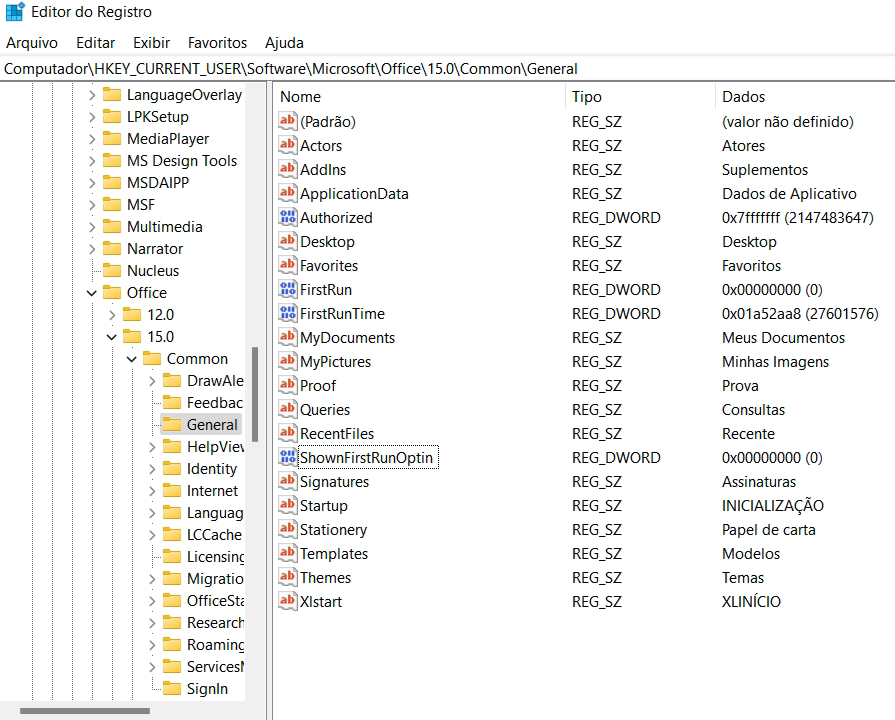Click the string icon beside MyPictures

(x=288, y=361)
